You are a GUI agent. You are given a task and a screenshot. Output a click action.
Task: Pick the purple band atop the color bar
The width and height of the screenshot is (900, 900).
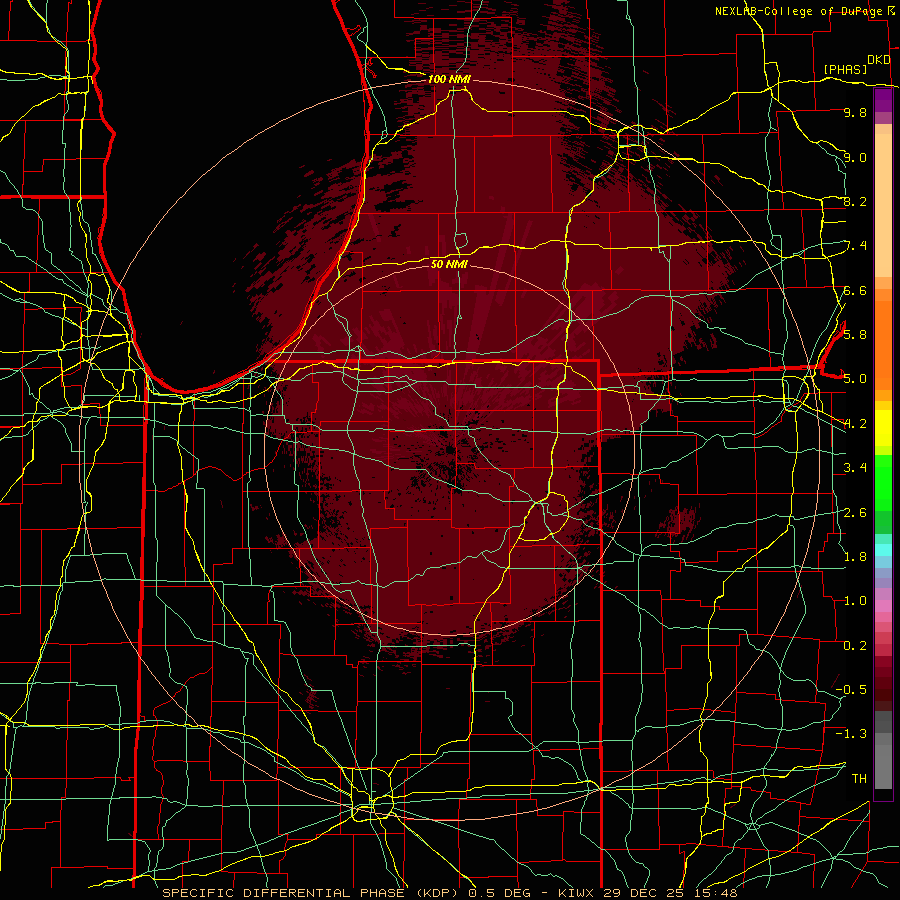883,100
